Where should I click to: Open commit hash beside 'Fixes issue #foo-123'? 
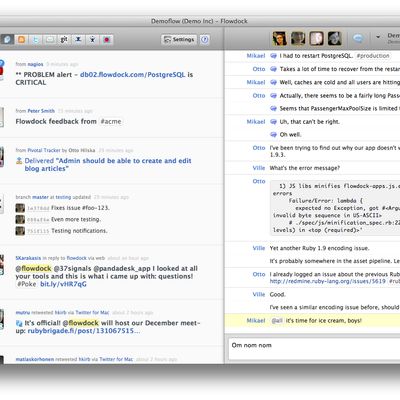(x=38, y=208)
